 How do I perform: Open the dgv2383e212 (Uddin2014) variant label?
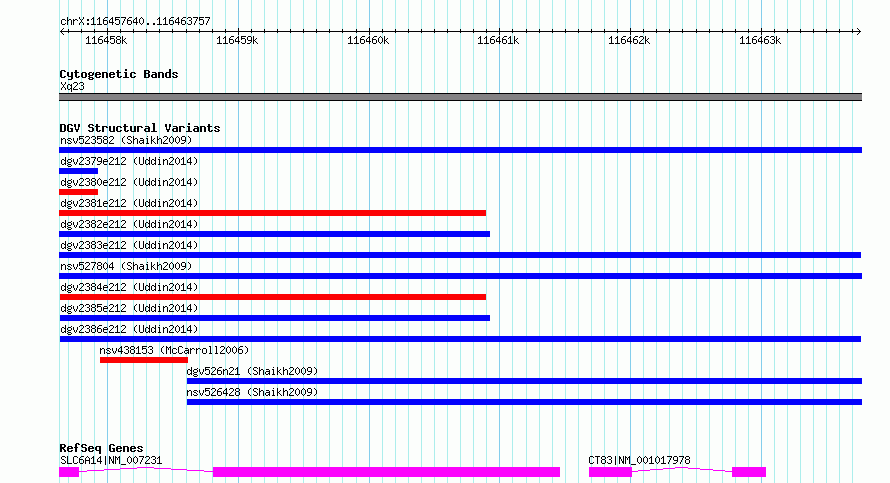pos(129,245)
